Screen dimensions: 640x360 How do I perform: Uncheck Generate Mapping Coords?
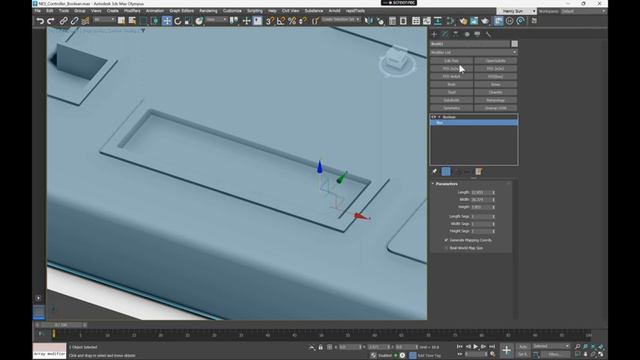pyautogui.click(x=446, y=240)
